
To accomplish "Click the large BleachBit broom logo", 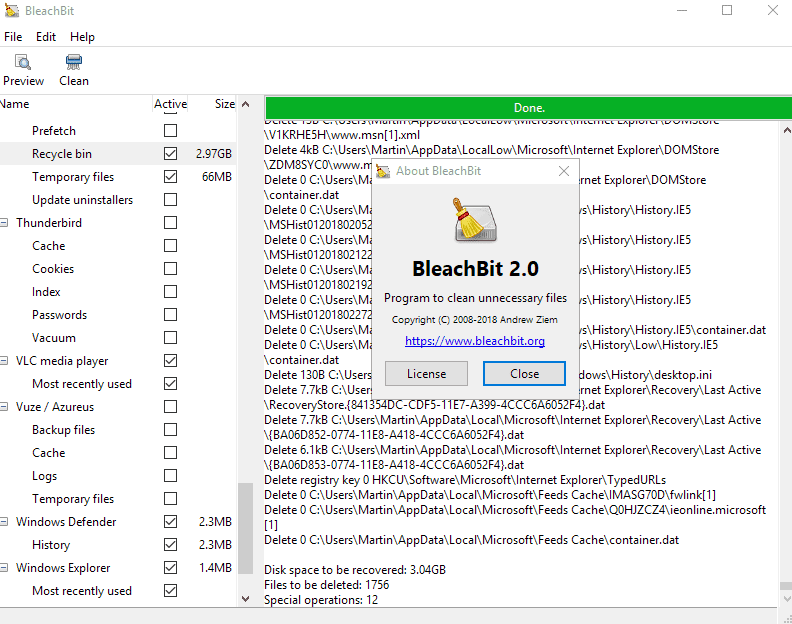I will (x=475, y=219).
